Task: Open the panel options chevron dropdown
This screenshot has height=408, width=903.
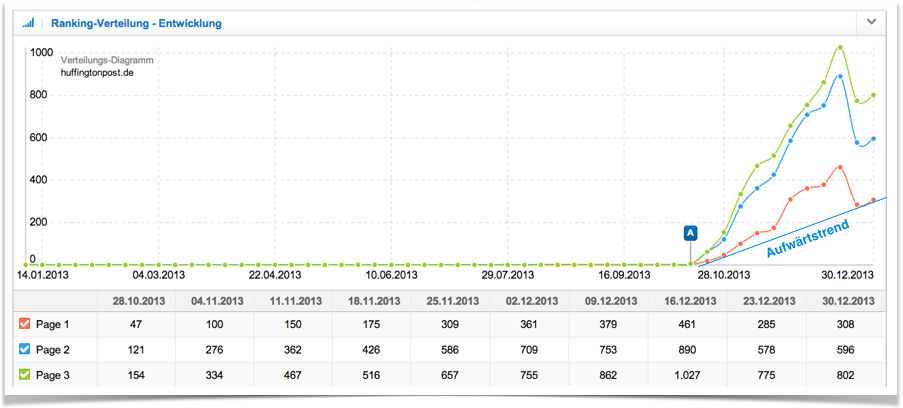Action: 872,22
